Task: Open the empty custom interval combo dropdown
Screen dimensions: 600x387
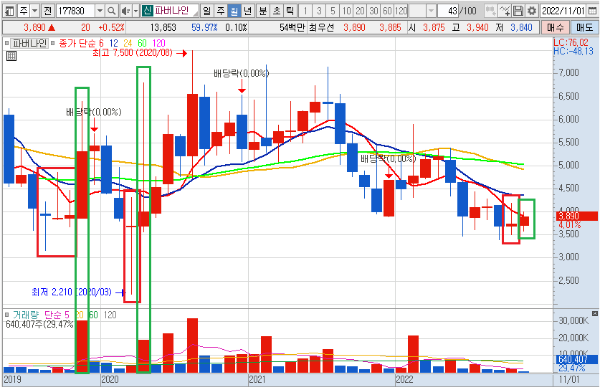Action: pos(431,11)
